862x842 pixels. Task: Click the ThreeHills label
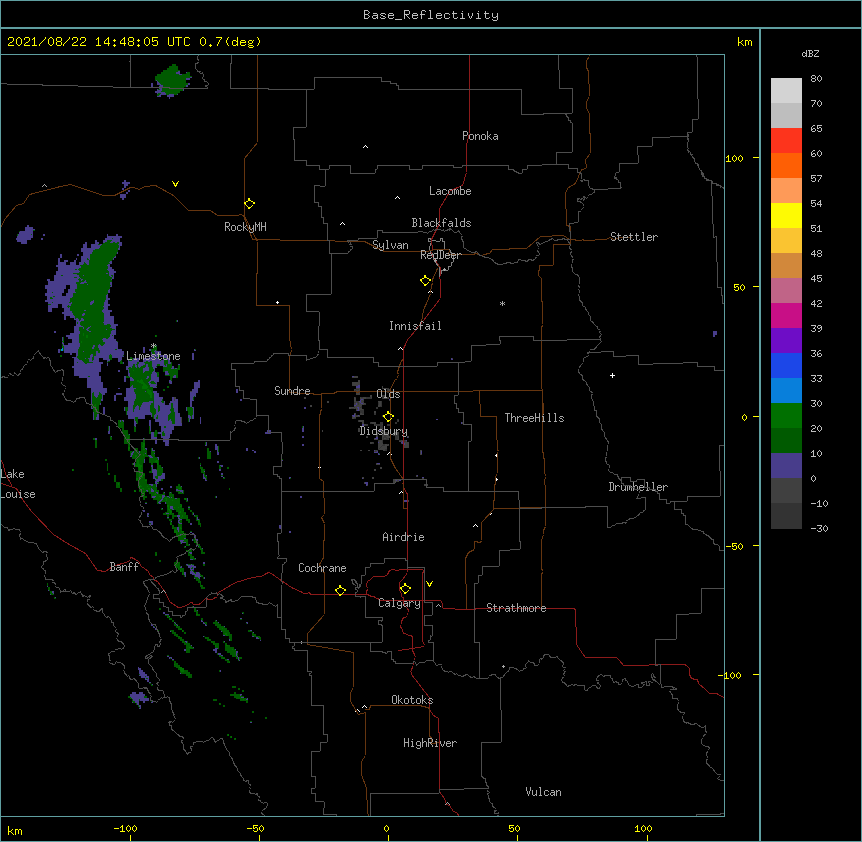pos(534,418)
